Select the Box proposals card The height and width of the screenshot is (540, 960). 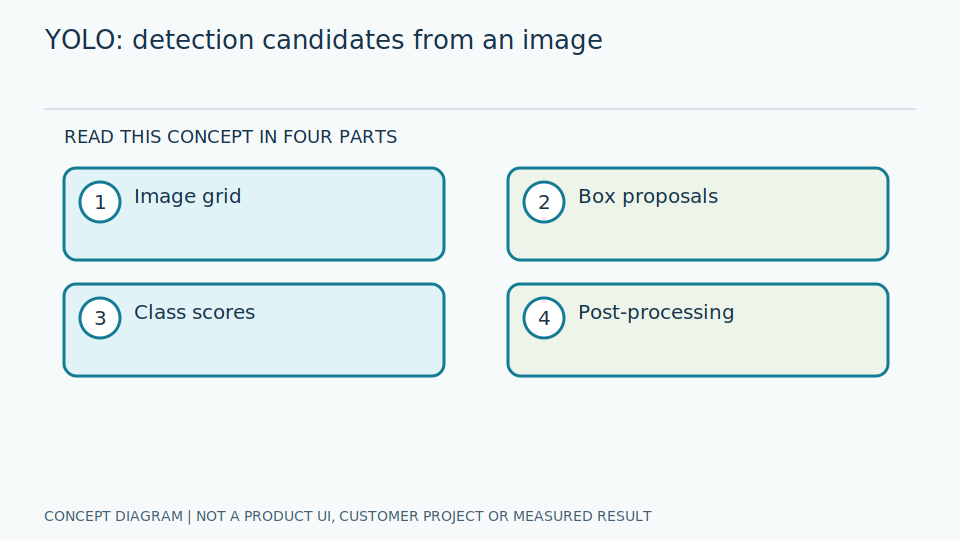click(x=698, y=214)
